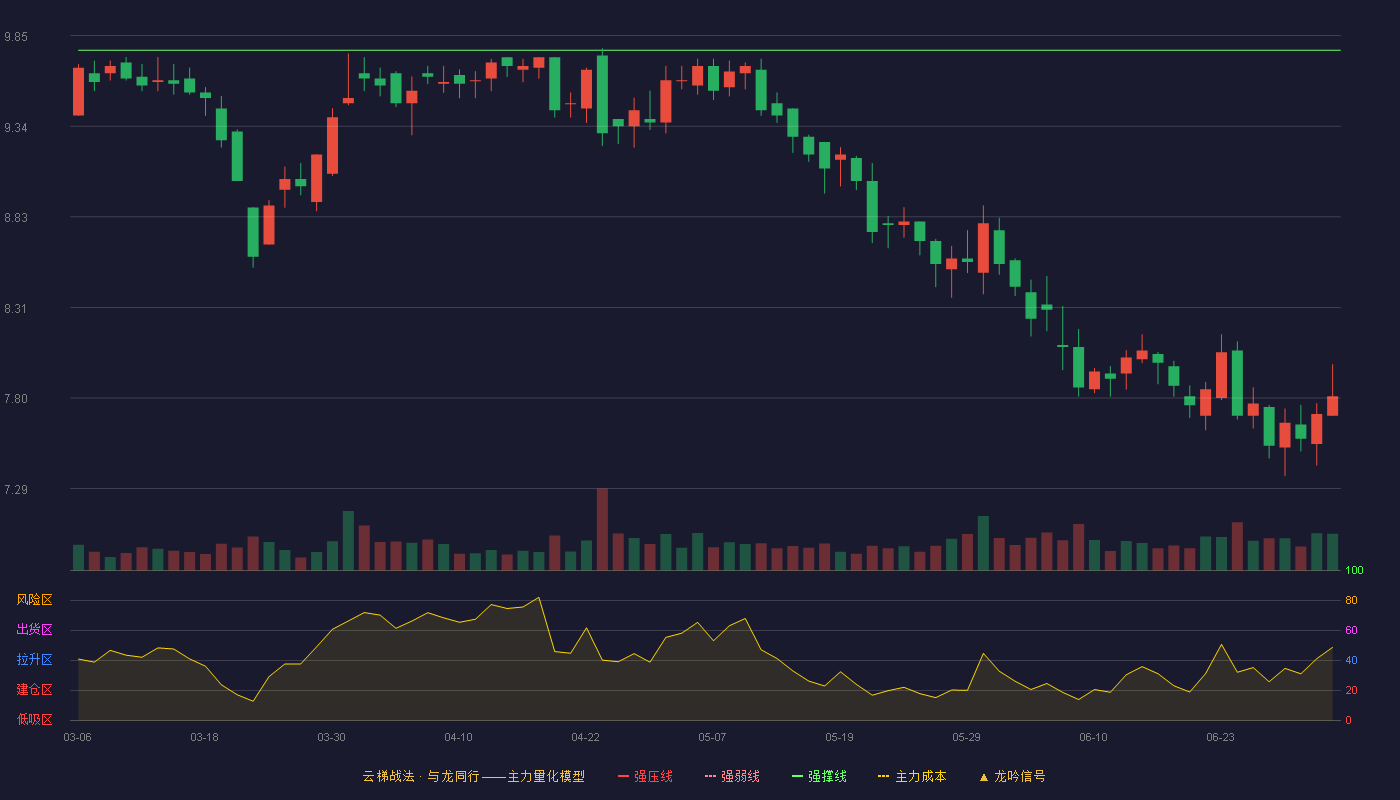Click the 9.34 price axis label
This screenshot has width=1400, height=800.
coord(16,128)
